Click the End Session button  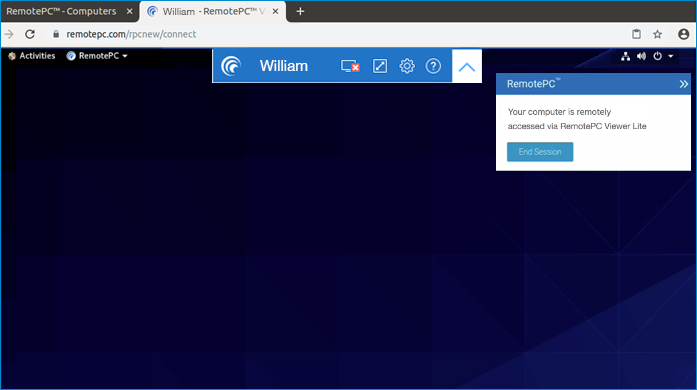tap(540, 152)
